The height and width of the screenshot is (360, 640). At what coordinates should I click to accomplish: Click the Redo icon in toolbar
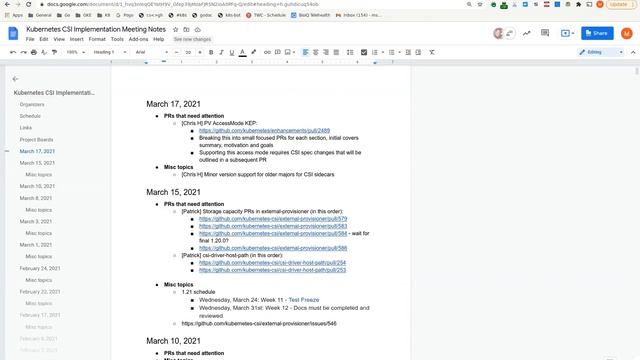(x=23, y=52)
